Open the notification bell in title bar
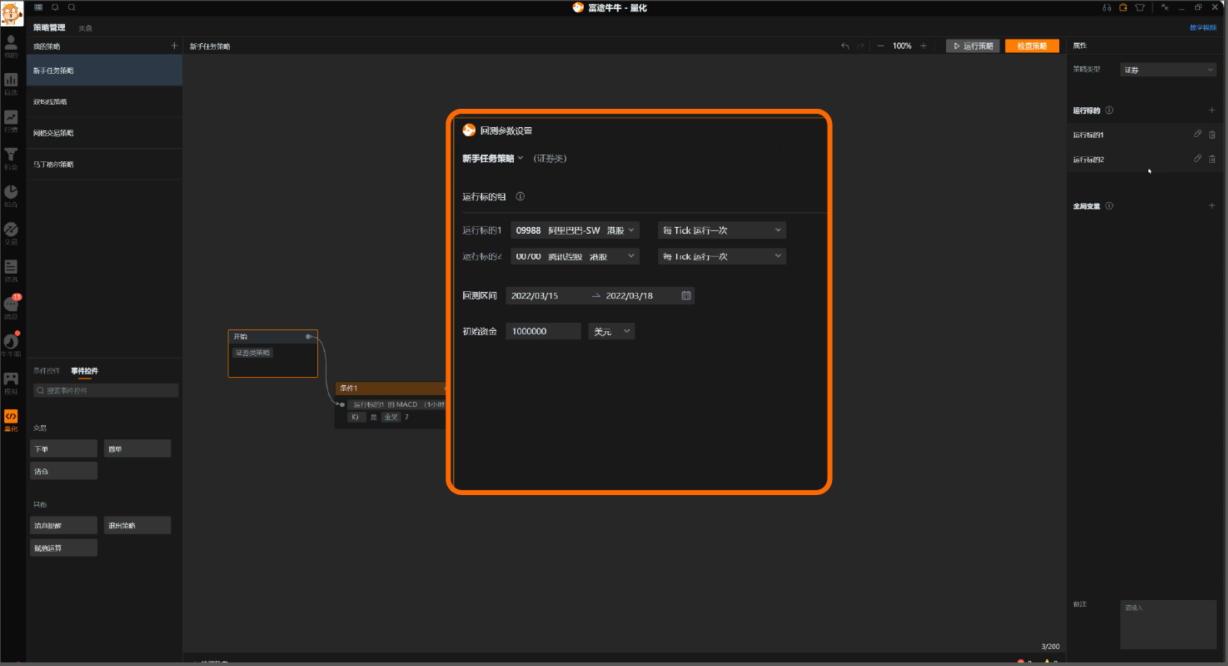 click(55, 7)
